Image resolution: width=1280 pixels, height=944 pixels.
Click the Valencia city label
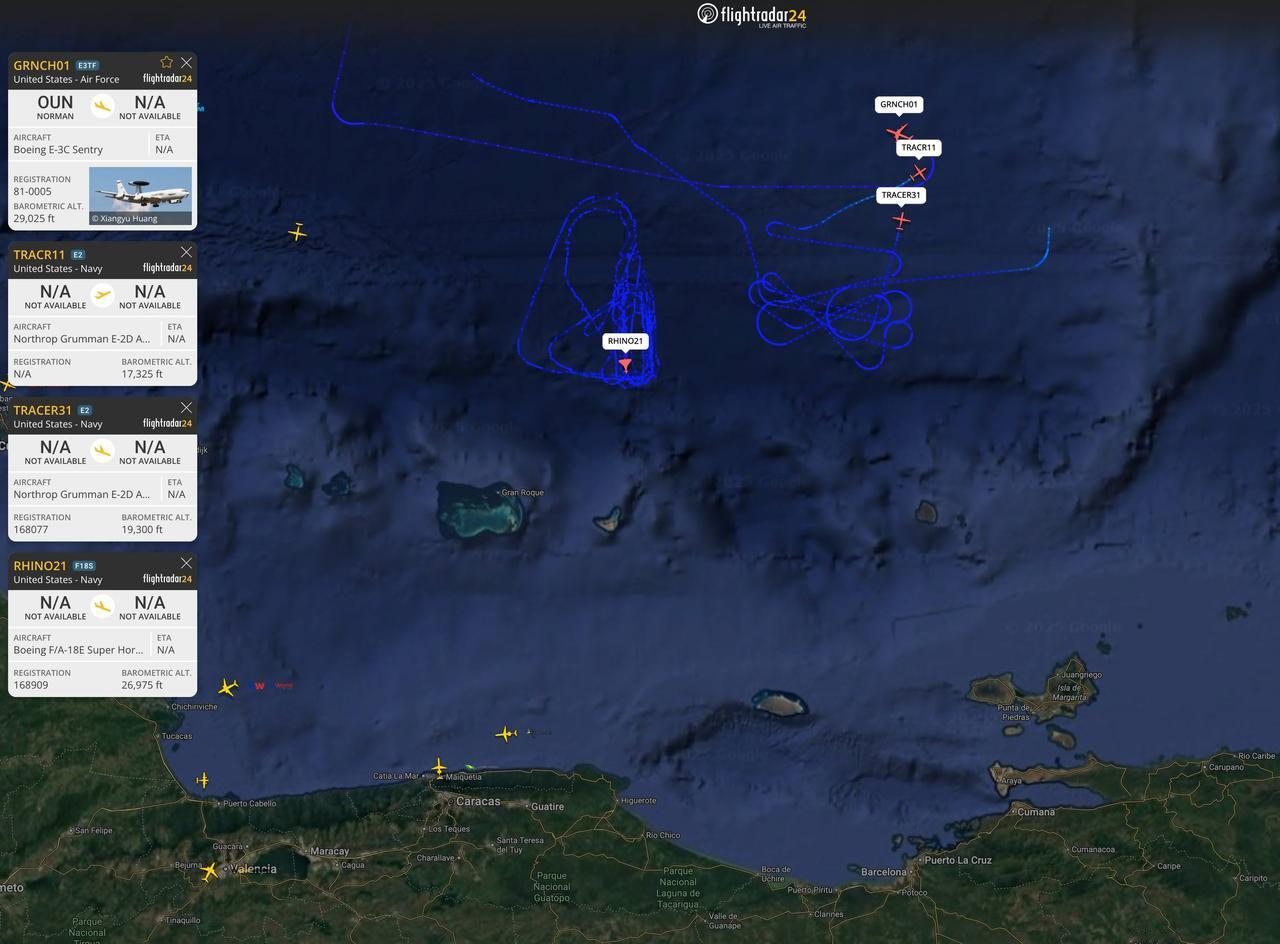click(x=252, y=869)
